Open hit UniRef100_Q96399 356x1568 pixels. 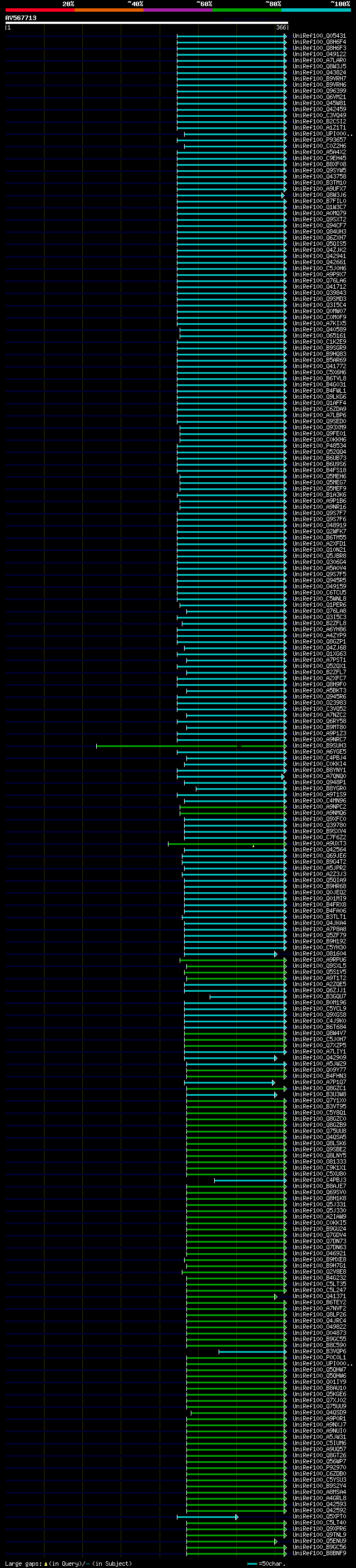pyautogui.click(x=319, y=91)
